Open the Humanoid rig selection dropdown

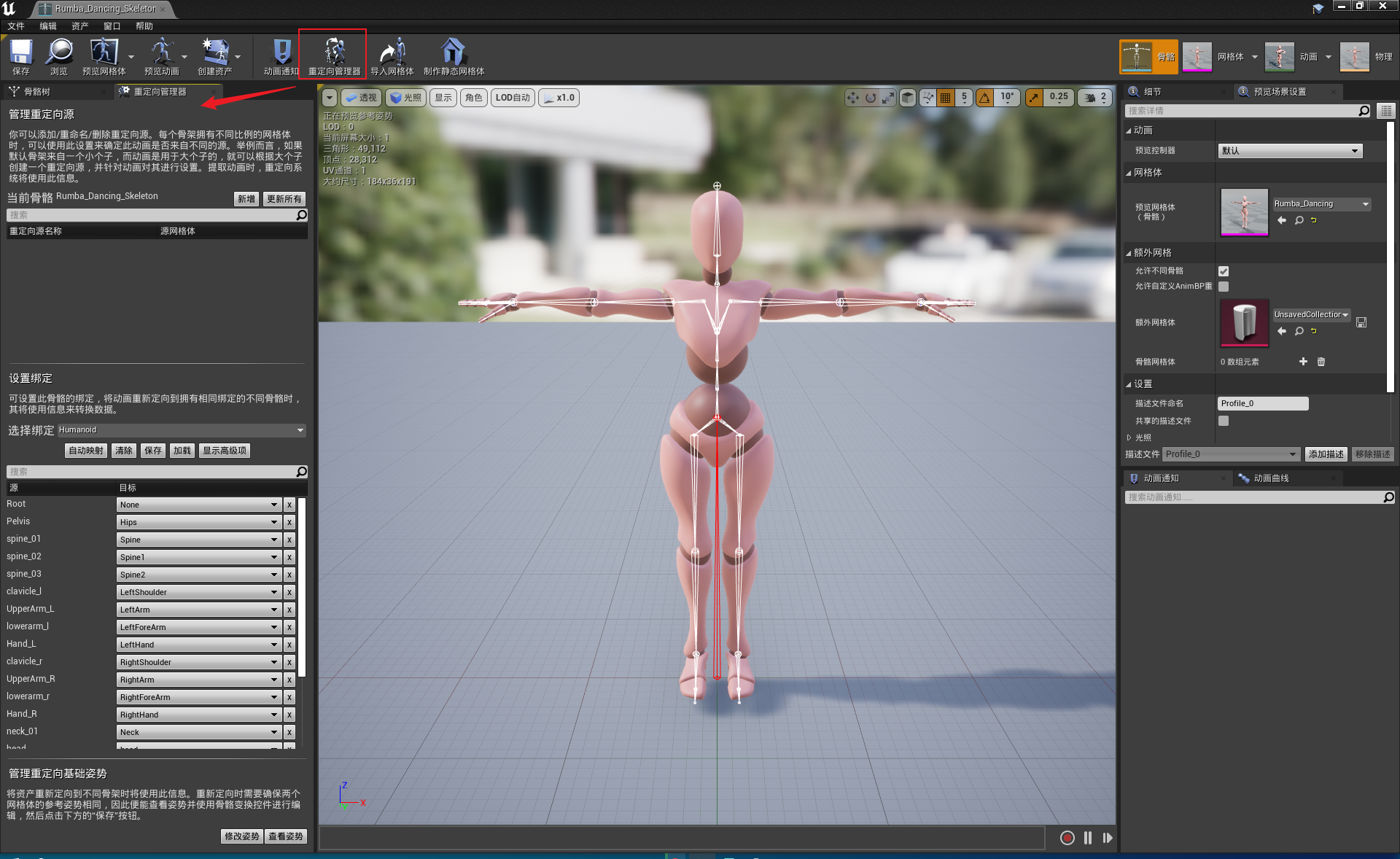tap(181, 430)
